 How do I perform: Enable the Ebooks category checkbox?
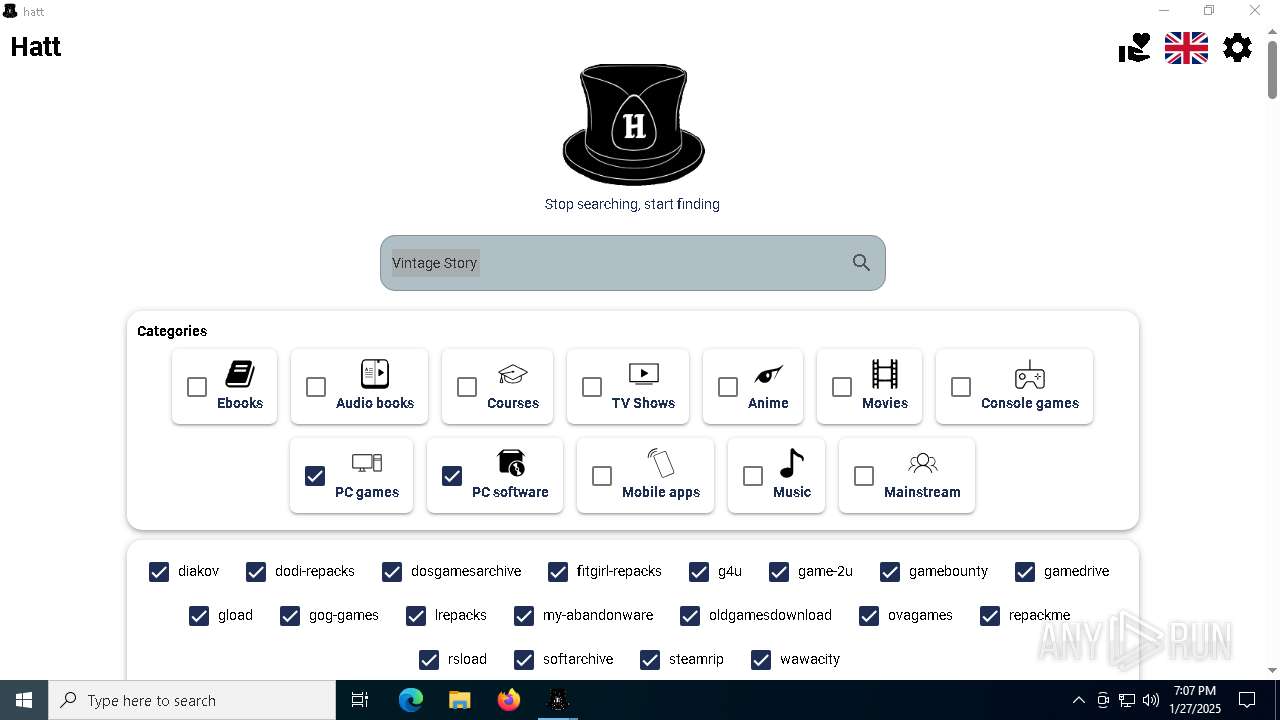point(197,387)
